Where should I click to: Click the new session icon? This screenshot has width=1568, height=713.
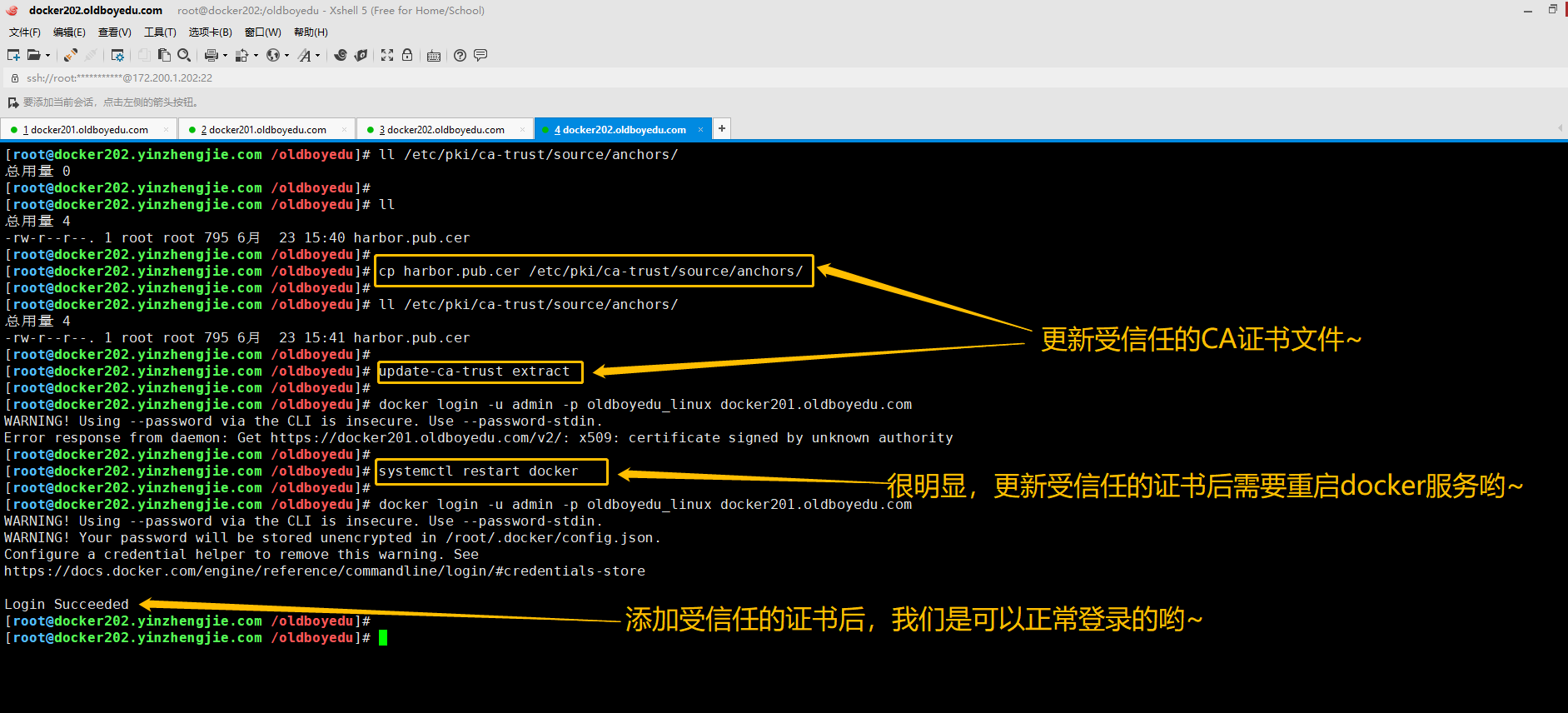13,55
